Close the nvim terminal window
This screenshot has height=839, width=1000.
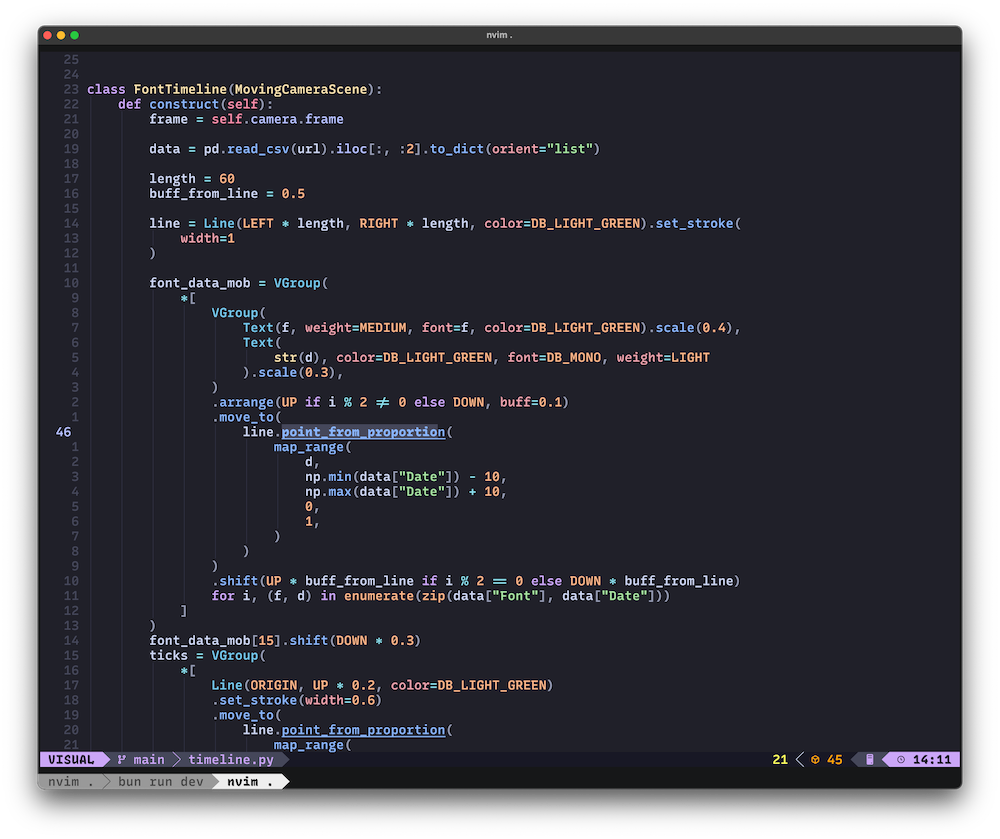47,35
